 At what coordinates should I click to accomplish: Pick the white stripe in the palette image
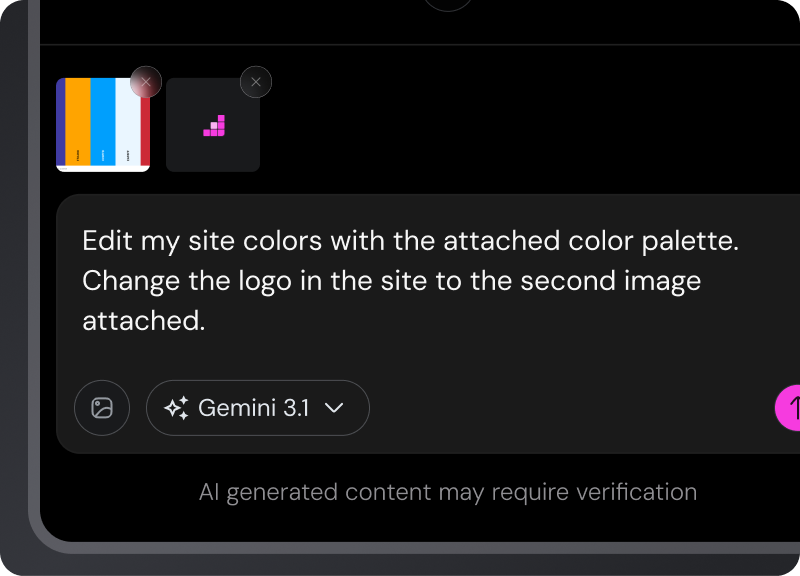click(128, 120)
